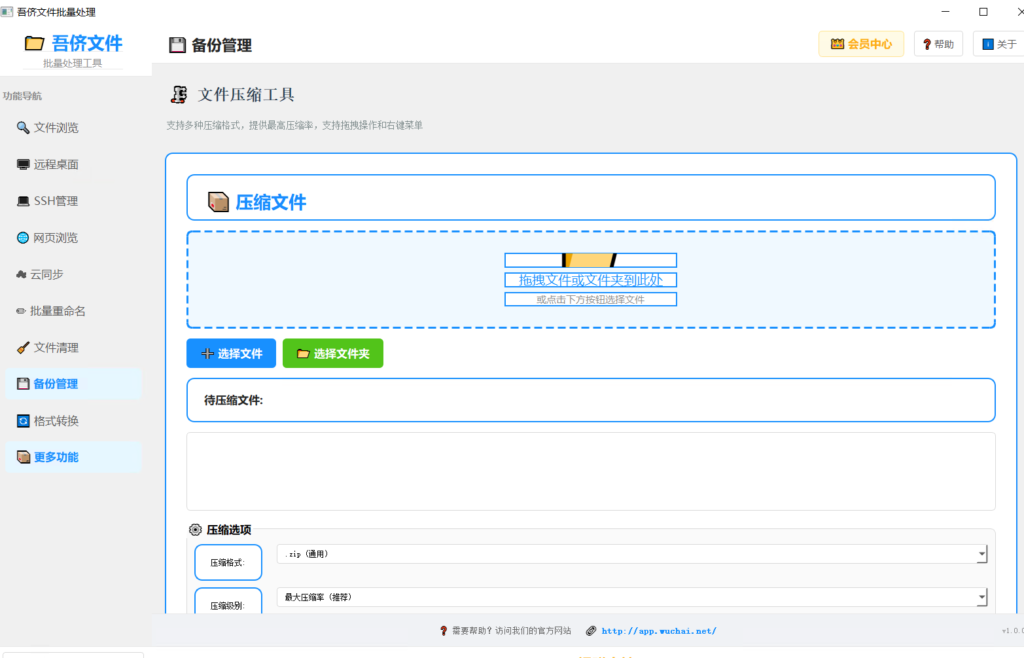Viewport: 1024px width, 658px height.
Task: Expand the 压缩格式 .zip dropdown
Action: pyautogui.click(x=632, y=554)
